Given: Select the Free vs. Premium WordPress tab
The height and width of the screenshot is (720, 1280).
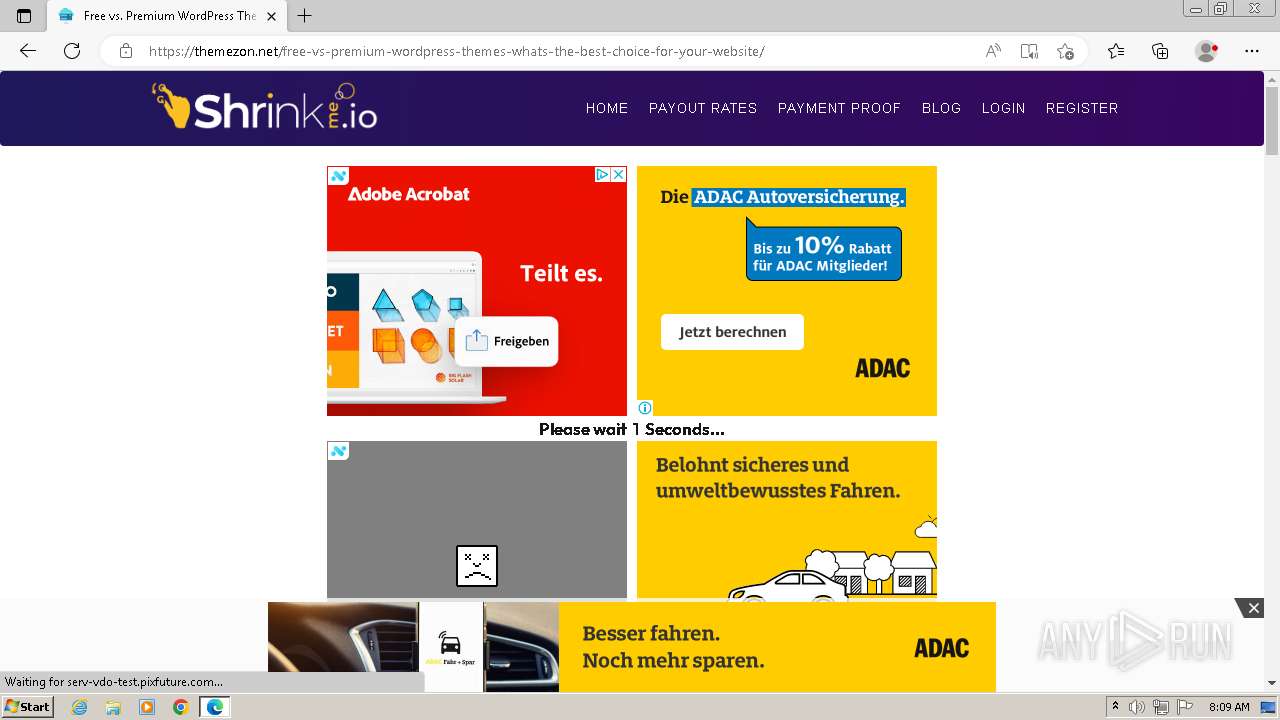Looking at the screenshot, I should pyautogui.click(x=167, y=16).
